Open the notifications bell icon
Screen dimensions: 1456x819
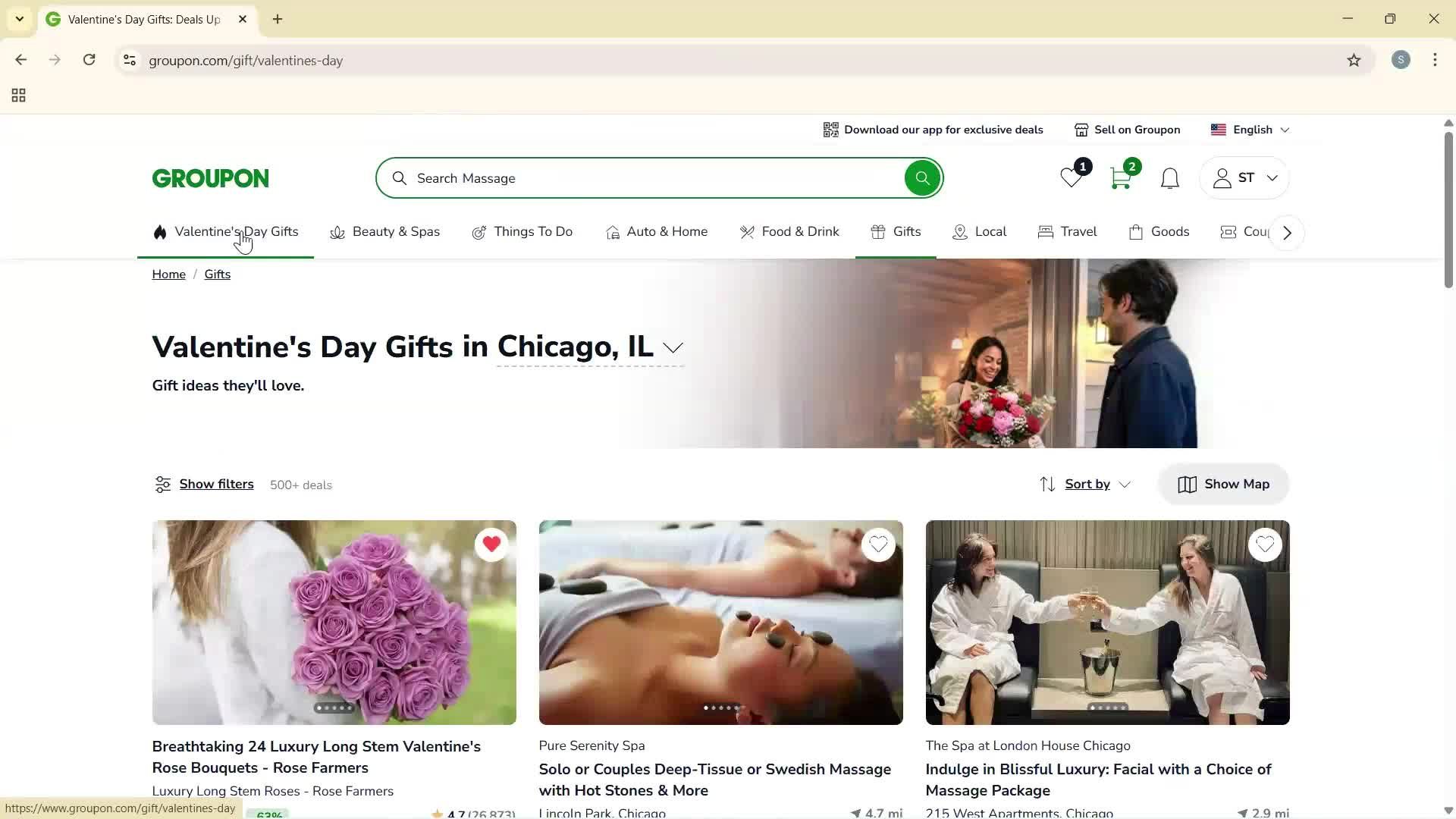[1169, 177]
